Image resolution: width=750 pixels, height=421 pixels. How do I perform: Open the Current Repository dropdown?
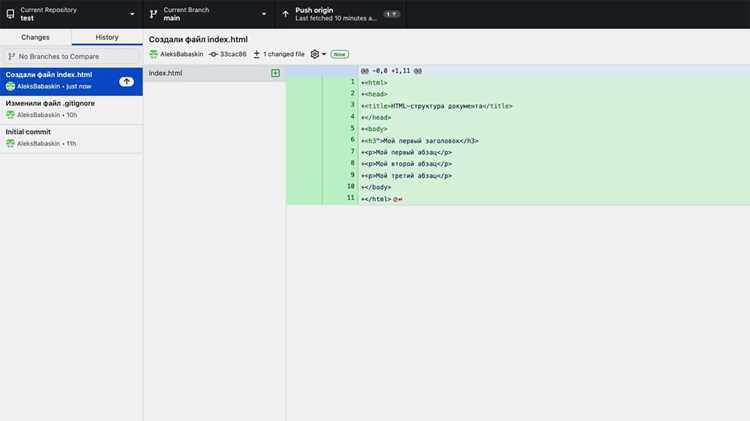tap(71, 14)
